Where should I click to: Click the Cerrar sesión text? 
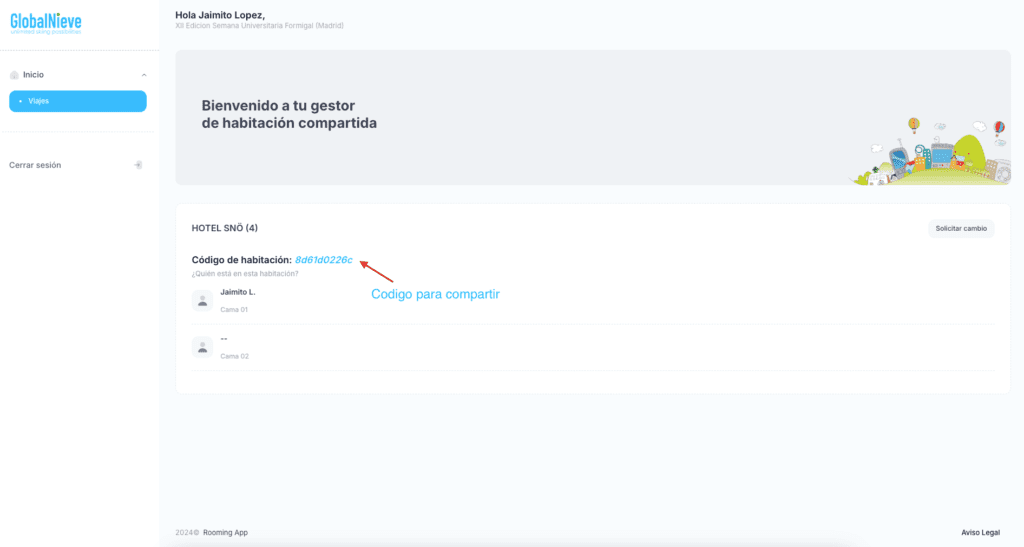click(x=35, y=165)
